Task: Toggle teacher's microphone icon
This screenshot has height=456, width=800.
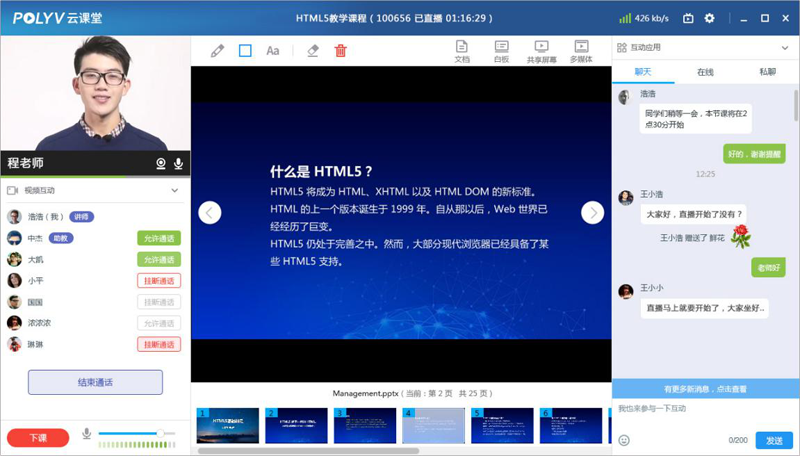Action: [179, 163]
